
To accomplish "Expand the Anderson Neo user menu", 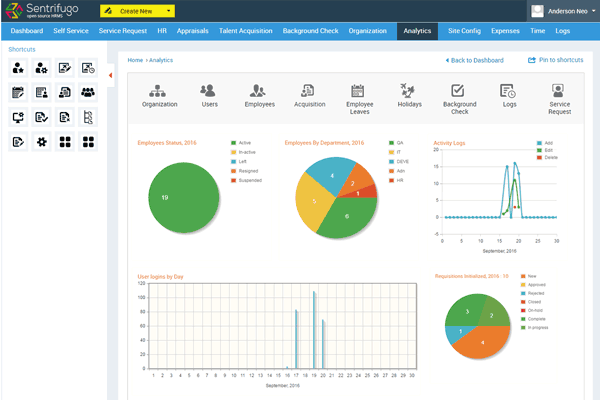I will tap(565, 11).
